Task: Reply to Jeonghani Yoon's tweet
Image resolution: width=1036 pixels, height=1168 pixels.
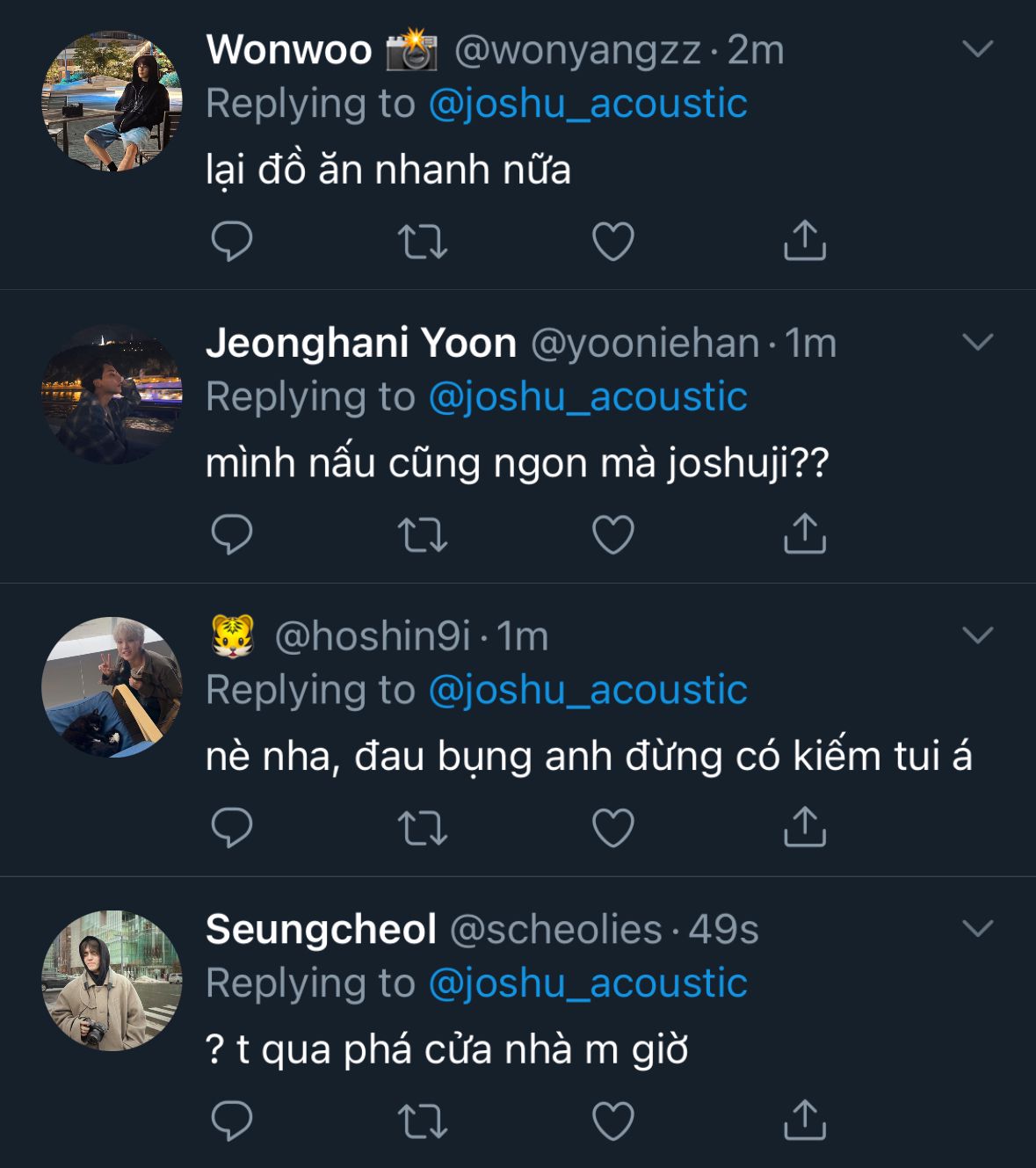Action: 232,534
